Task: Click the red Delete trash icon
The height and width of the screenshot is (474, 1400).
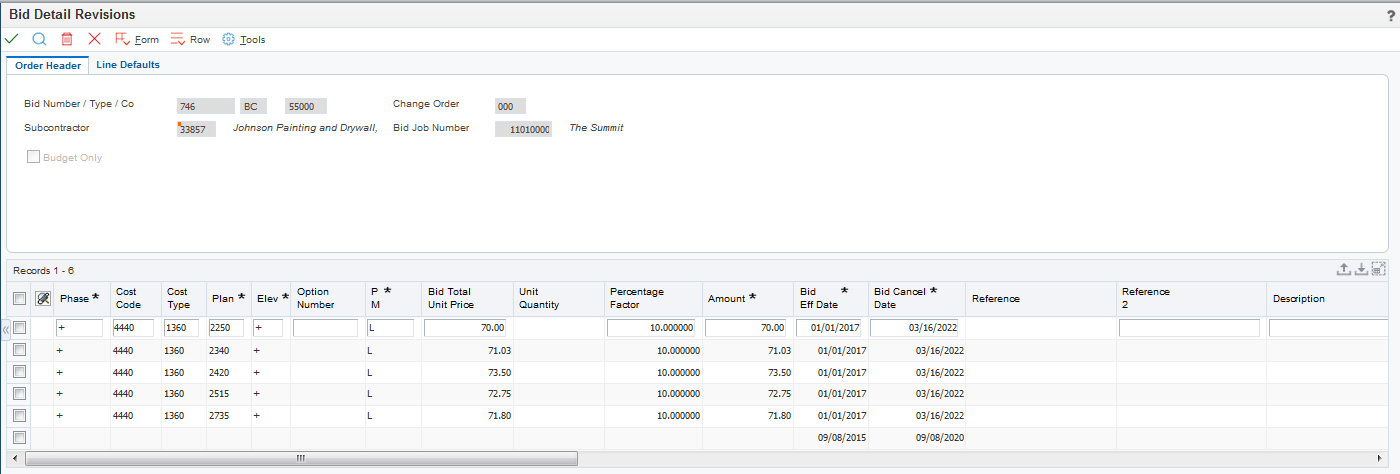Action: tap(67, 39)
